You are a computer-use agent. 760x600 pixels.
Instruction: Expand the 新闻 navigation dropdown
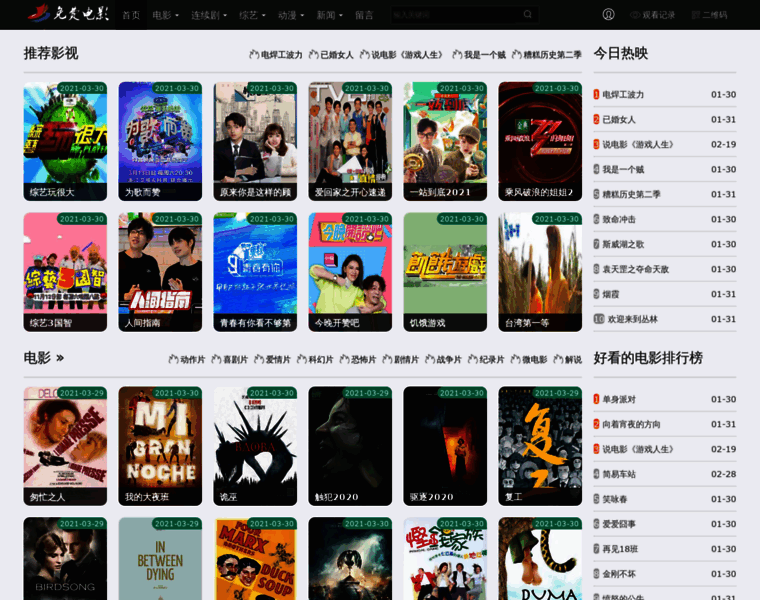(x=330, y=15)
